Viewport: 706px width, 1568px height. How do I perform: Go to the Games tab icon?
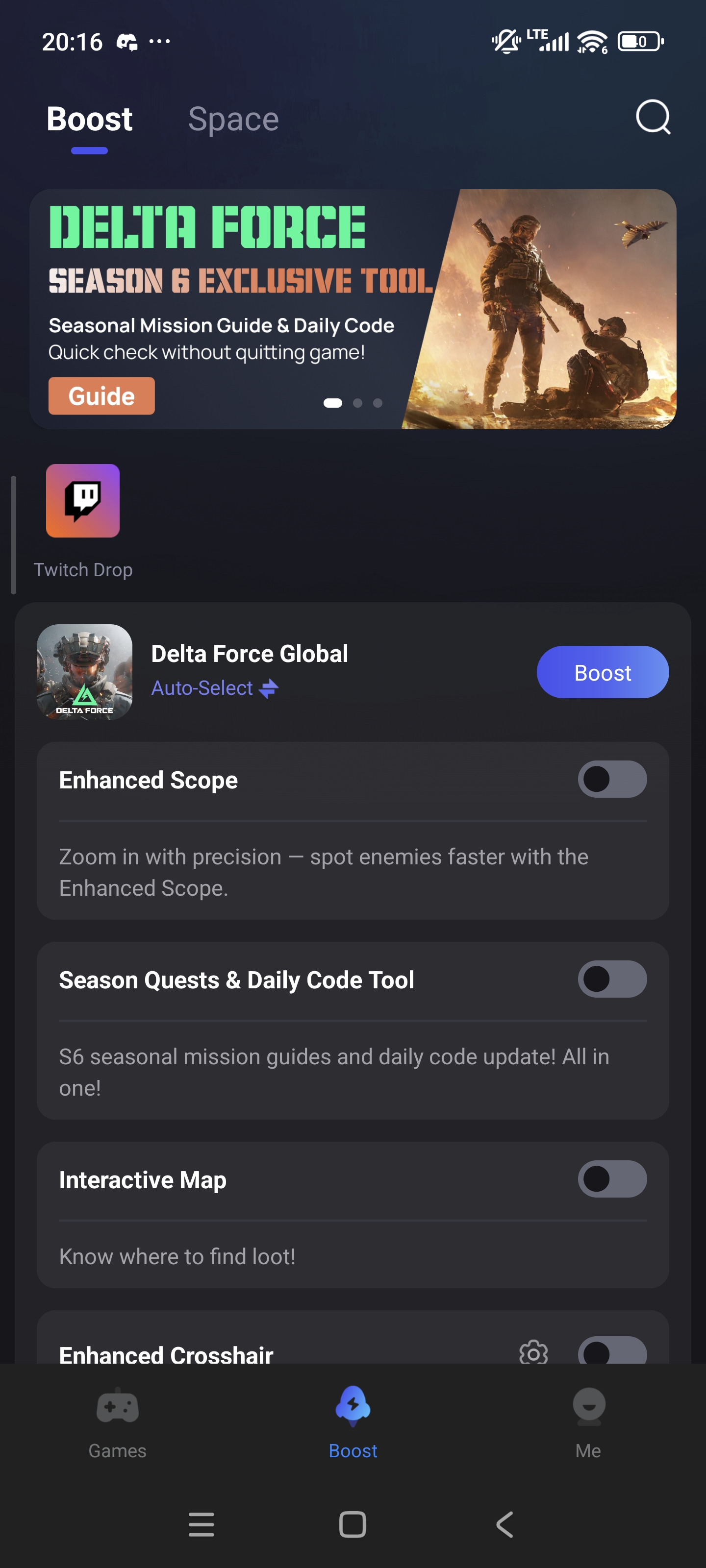(x=118, y=1407)
